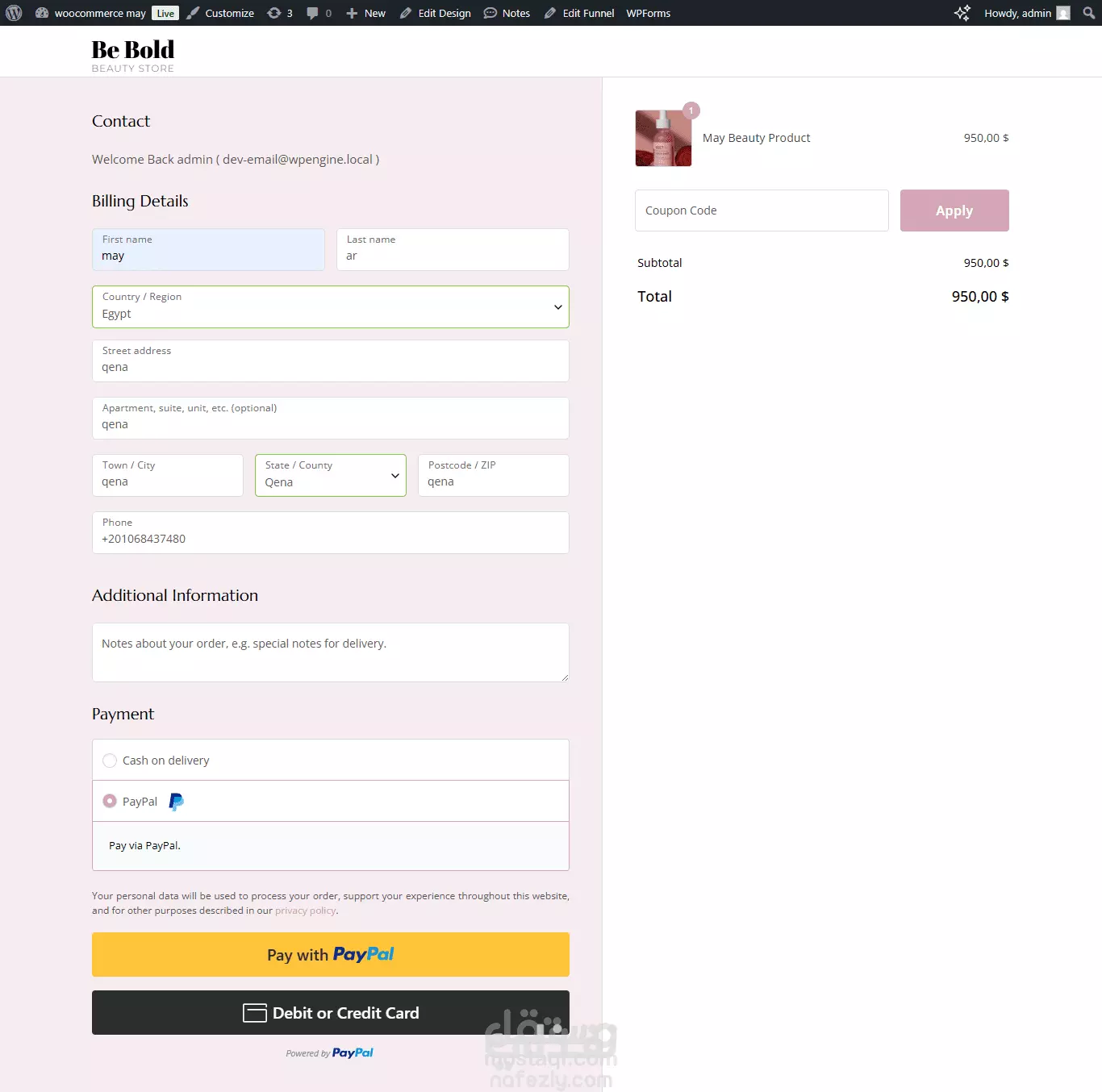Click the Live status badge
This screenshot has height=1092, width=1102.
coord(165,13)
